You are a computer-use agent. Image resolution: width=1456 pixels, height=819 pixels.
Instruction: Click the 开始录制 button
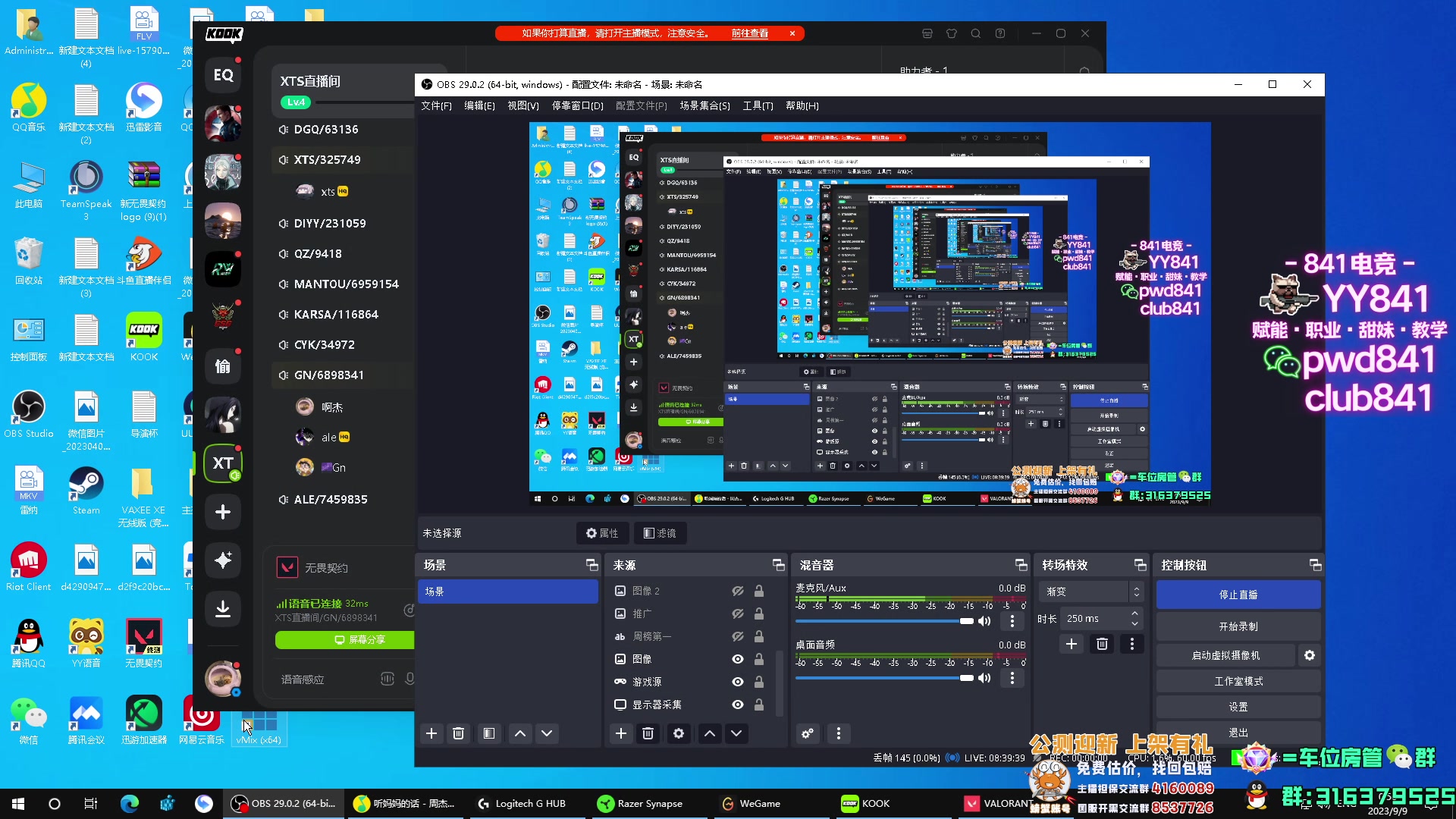click(x=1238, y=626)
